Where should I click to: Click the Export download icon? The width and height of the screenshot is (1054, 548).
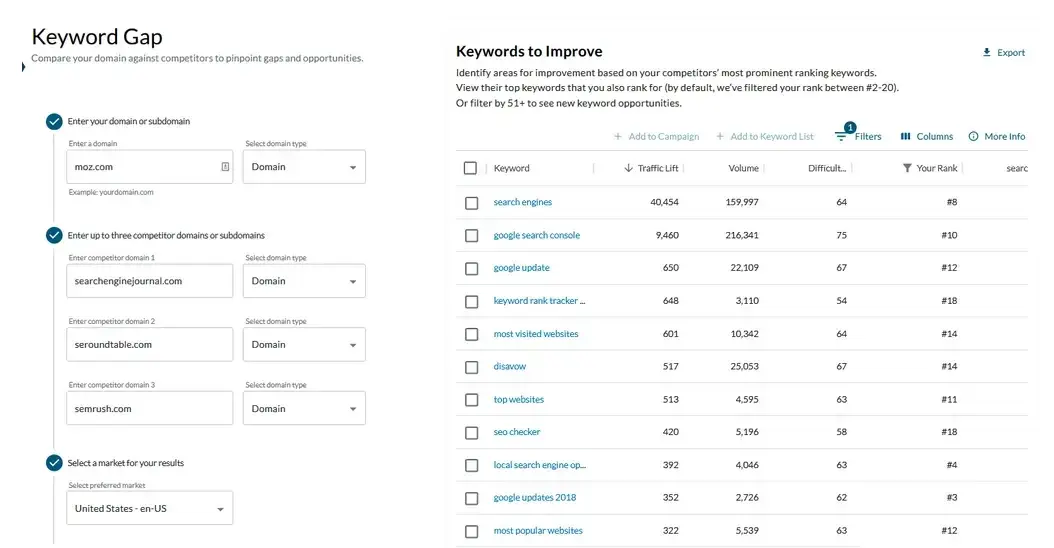click(x=986, y=52)
